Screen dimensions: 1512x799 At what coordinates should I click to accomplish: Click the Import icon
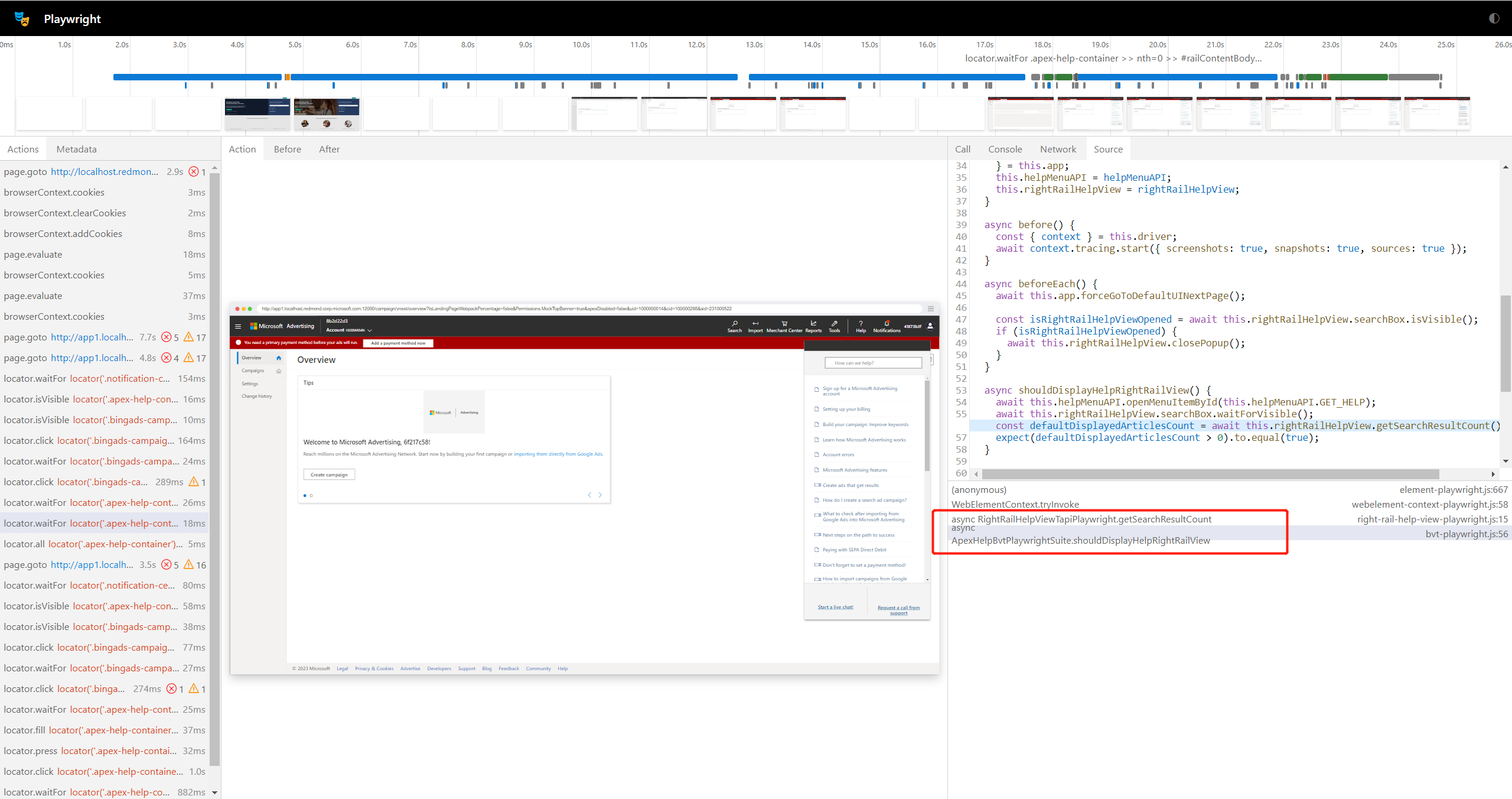click(755, 325)
